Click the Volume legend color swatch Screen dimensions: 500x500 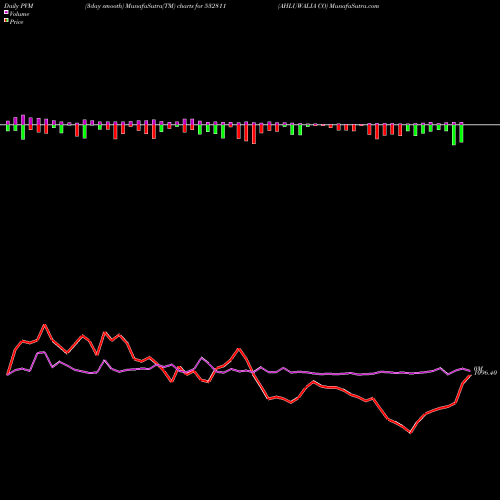[6, 12]
